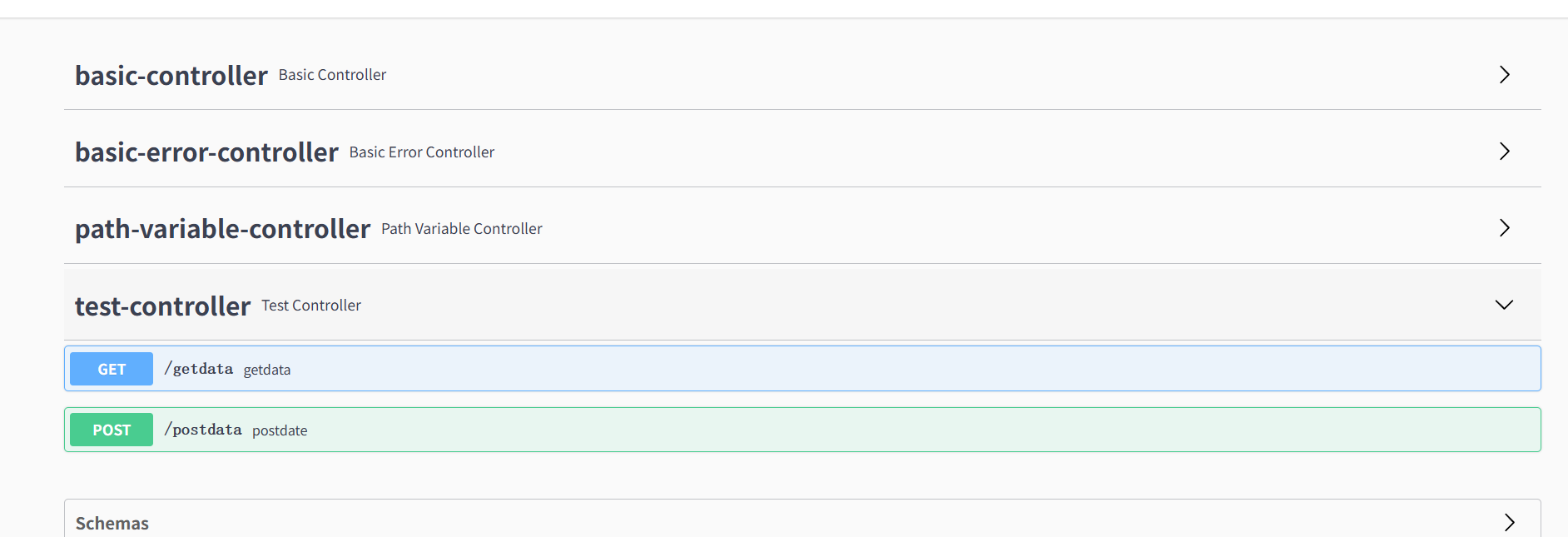
Task: Click the 'Path Variable Controller' description text
Action: pyautogui.click(x=462, y=229)
